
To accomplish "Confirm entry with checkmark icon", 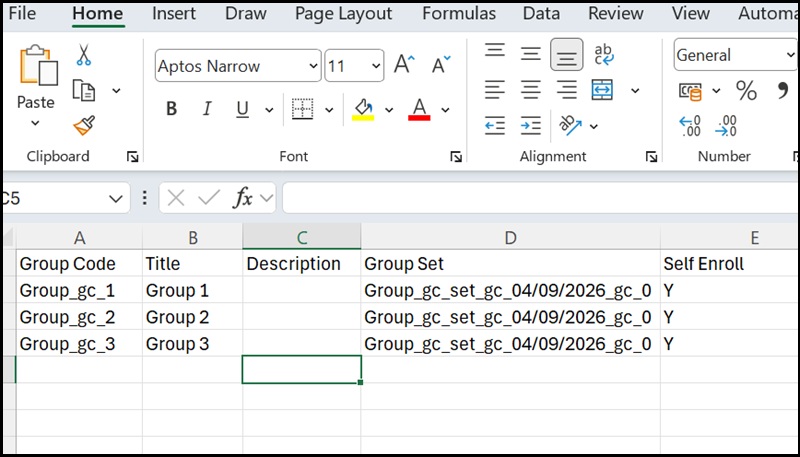I will [x=209, y=198].
